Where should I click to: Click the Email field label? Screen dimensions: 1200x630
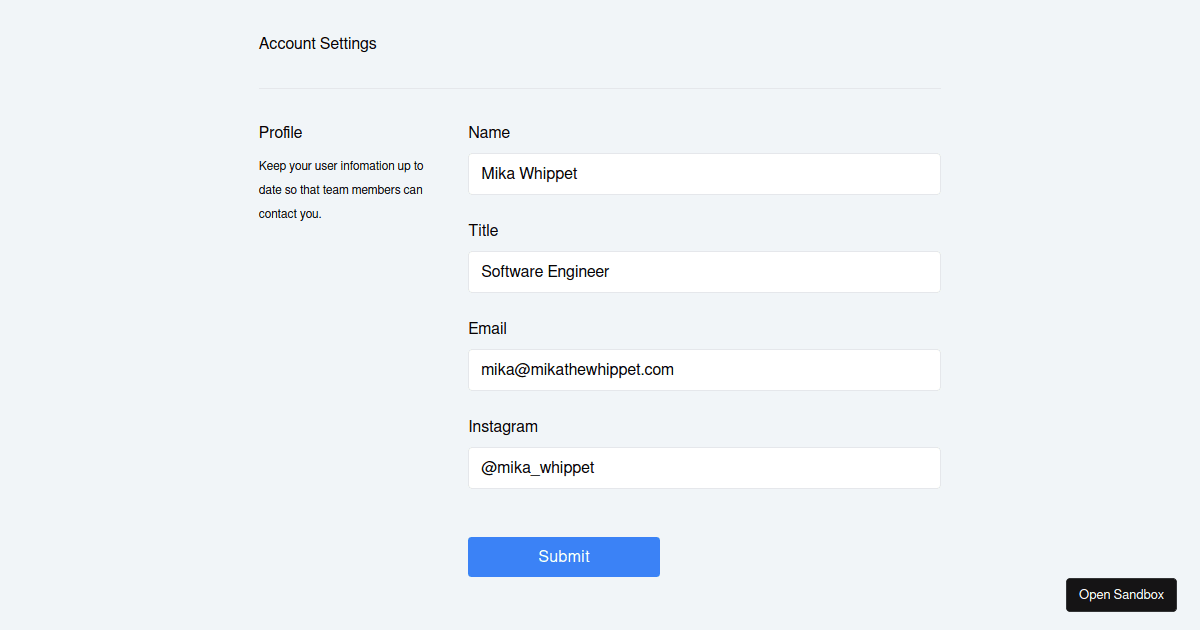pyautogui.click(x=487, y=329)
